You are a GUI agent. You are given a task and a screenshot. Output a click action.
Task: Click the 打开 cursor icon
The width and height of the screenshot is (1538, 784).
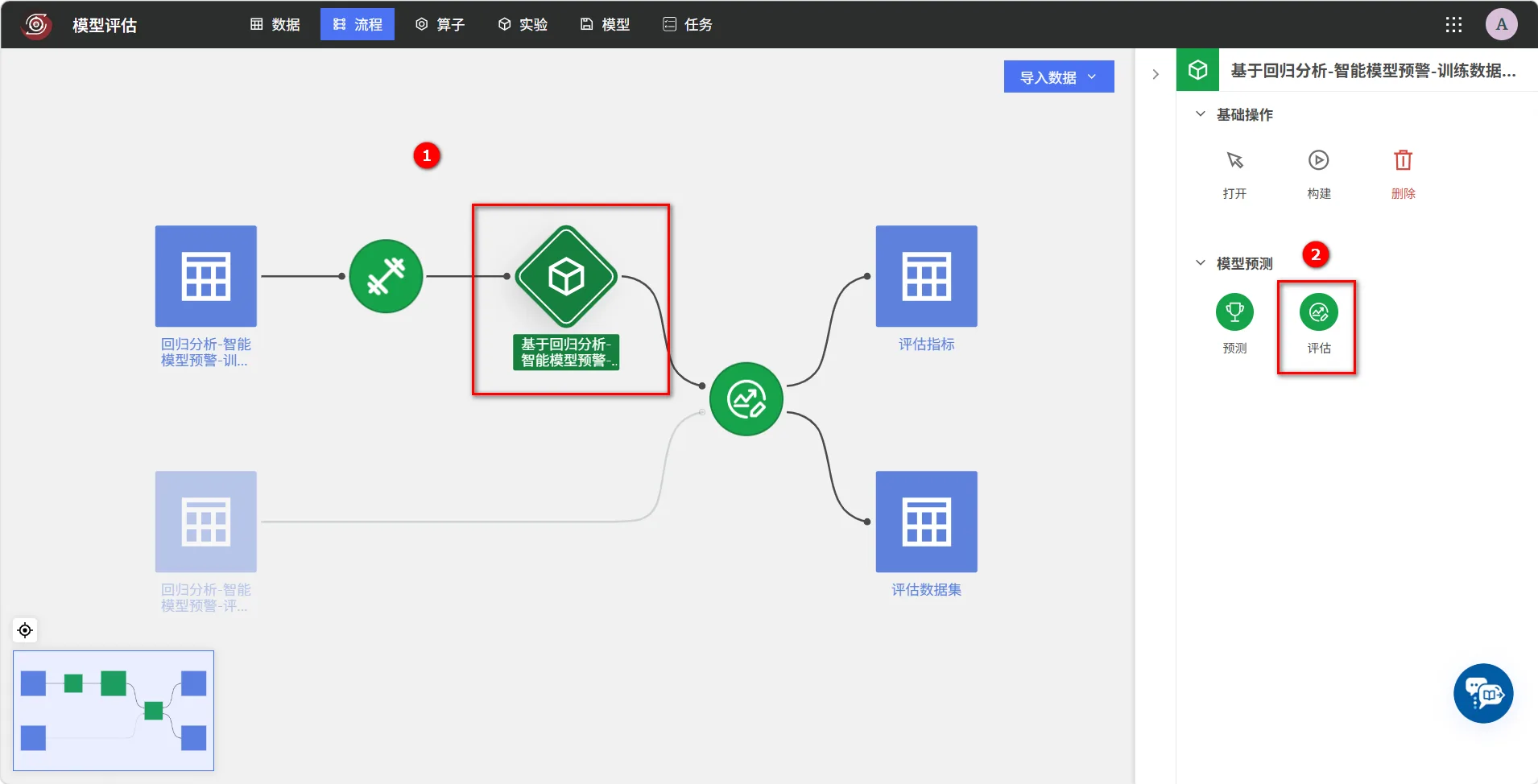click(1234, 160)
